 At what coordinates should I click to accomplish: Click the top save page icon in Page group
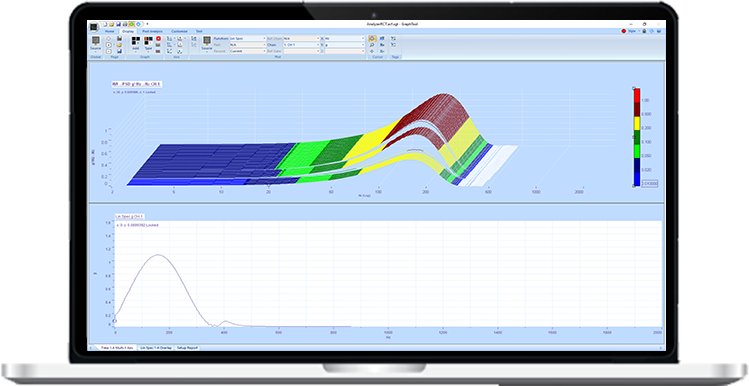[x=119, y=38]
